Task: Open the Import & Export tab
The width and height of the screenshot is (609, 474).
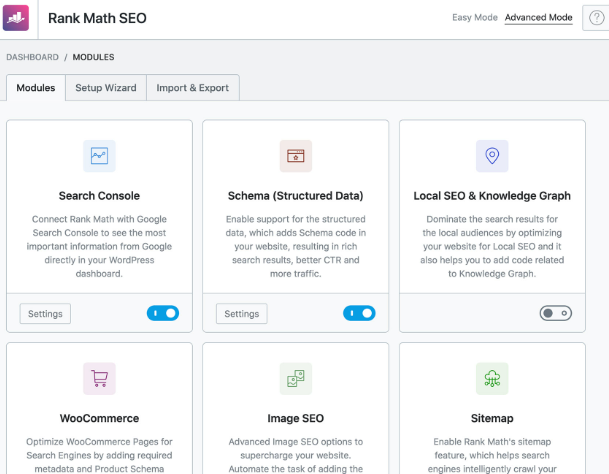Action: click(193, 88)
